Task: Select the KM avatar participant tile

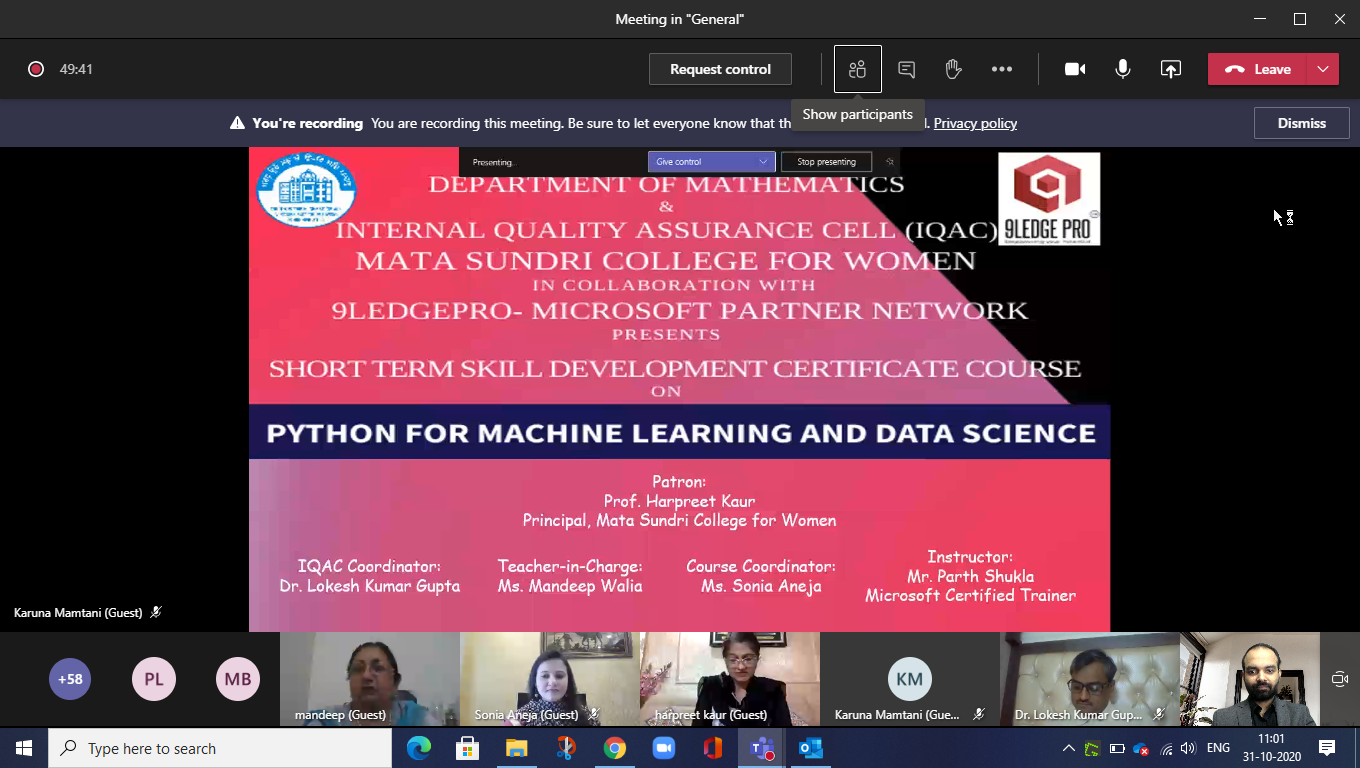Action: pos(910,679)
